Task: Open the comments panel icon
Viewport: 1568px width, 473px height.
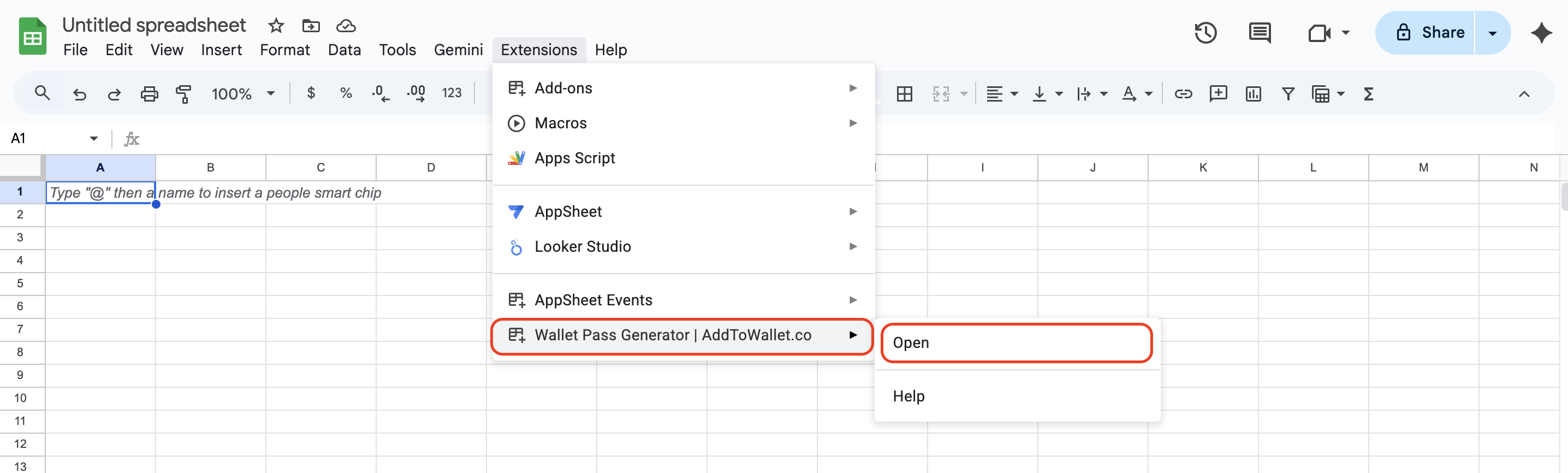Action: (x=1259, y=33)
